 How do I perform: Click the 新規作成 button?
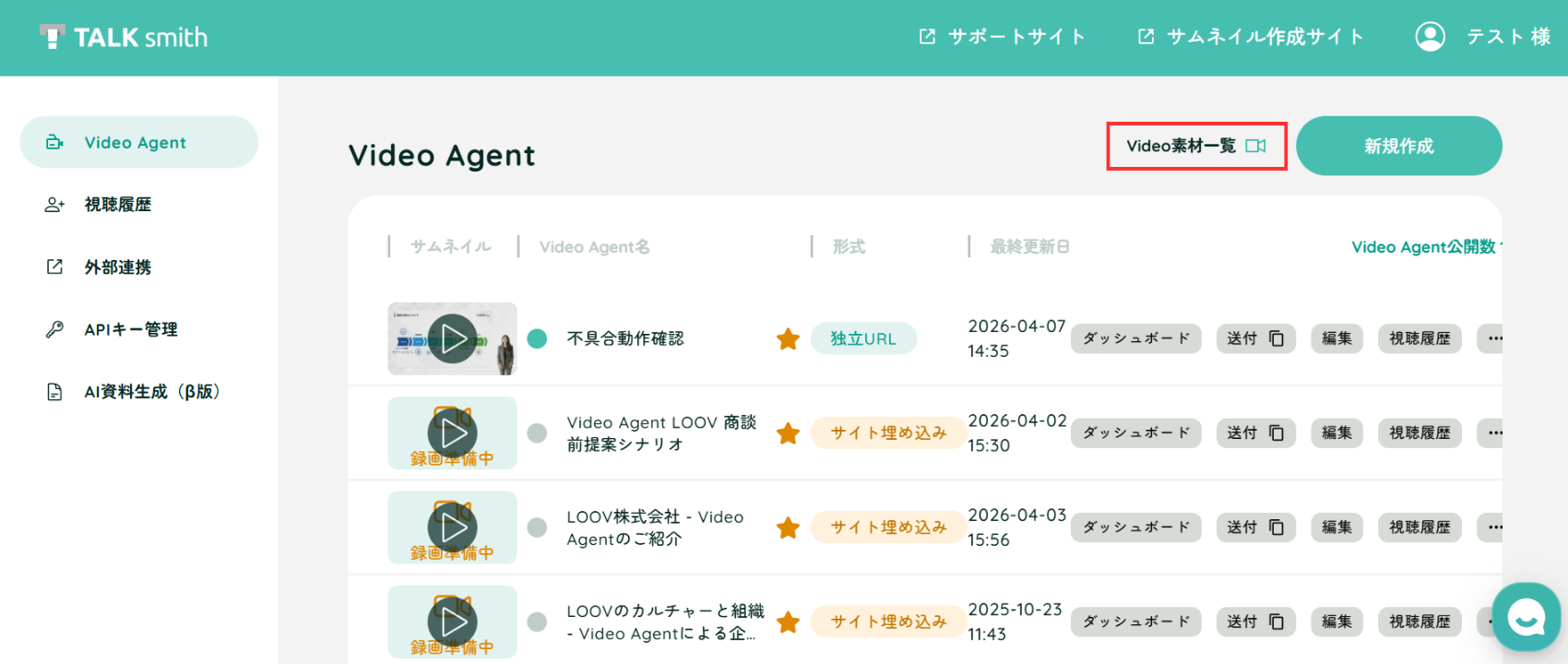tap(1398, 146)
